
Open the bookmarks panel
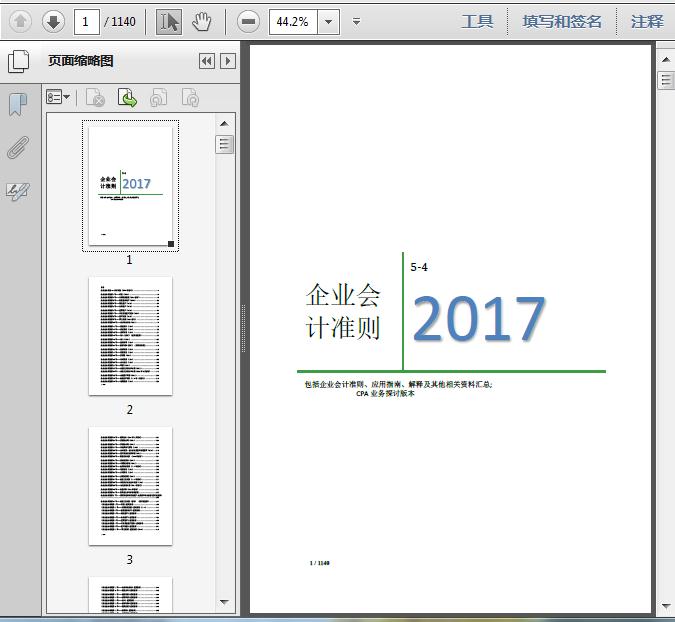click(18, 105)
